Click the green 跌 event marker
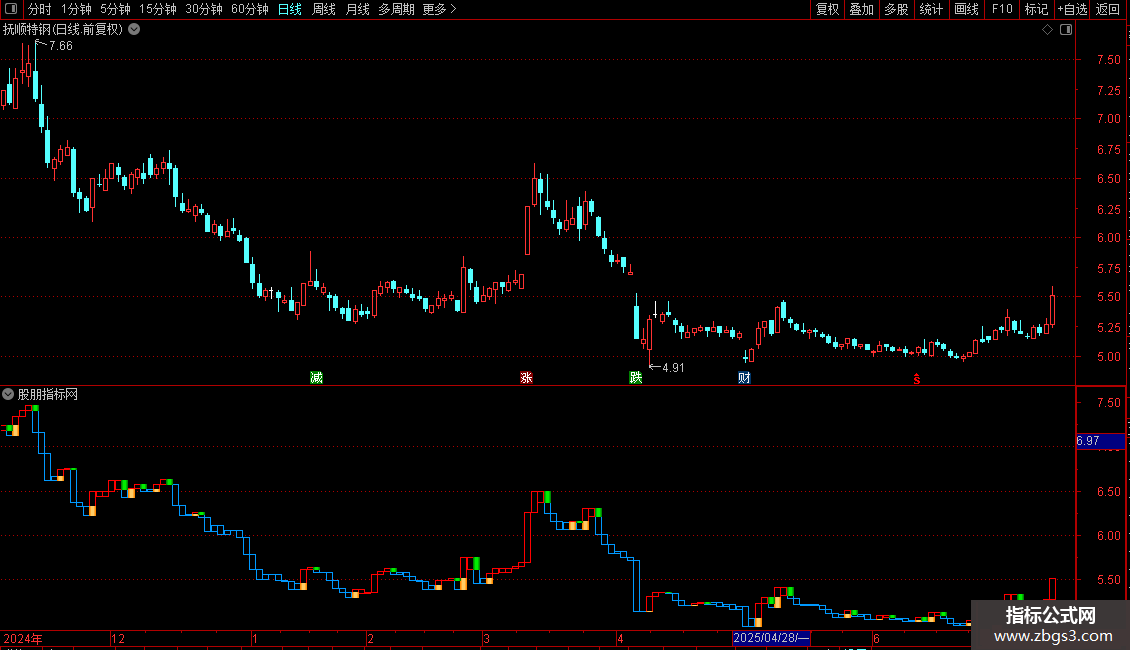Screen dimensions: 1130x650 (635, 378)
